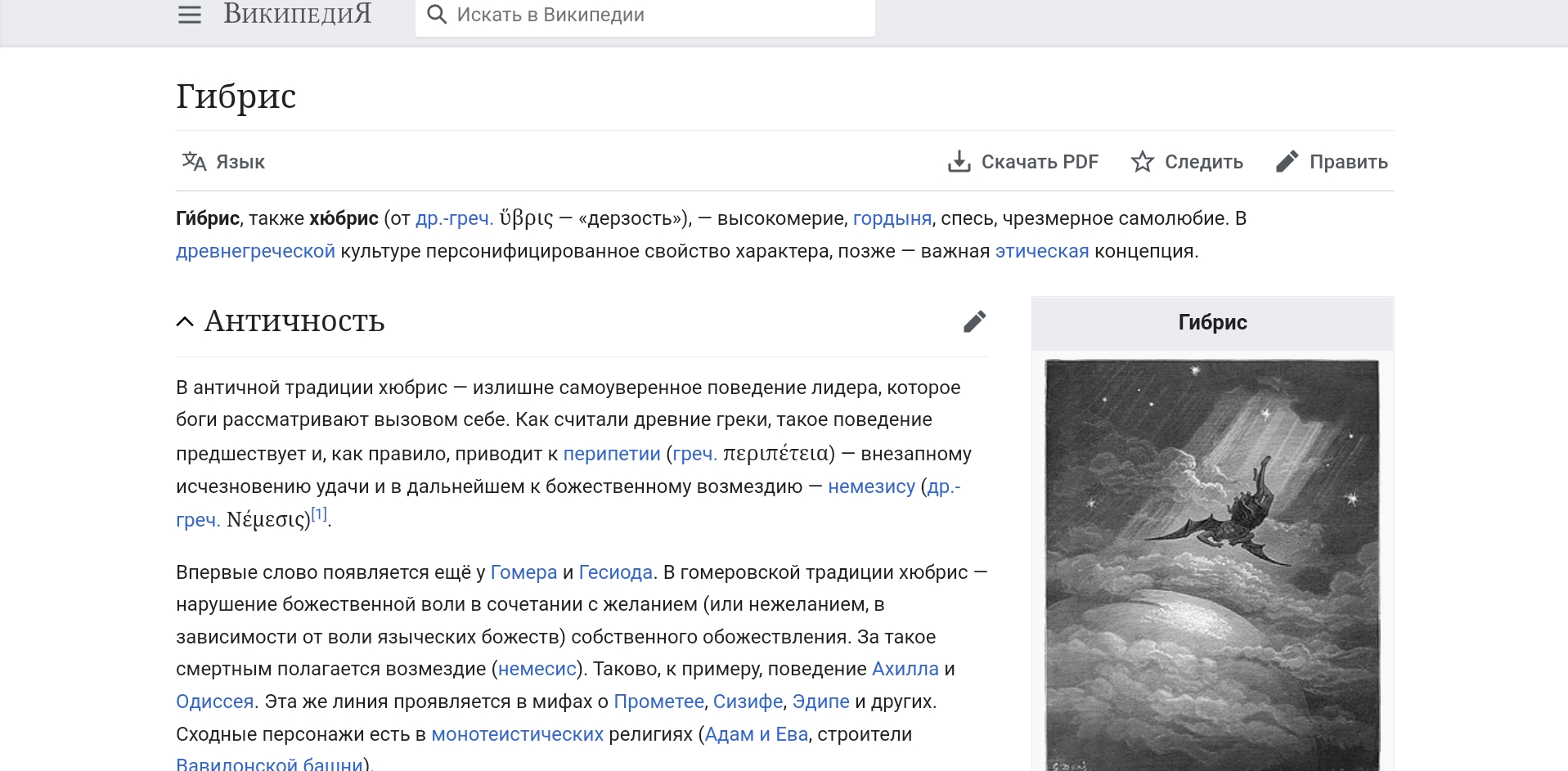
Task: Open the Одиссея link
Action: (215, 702)
